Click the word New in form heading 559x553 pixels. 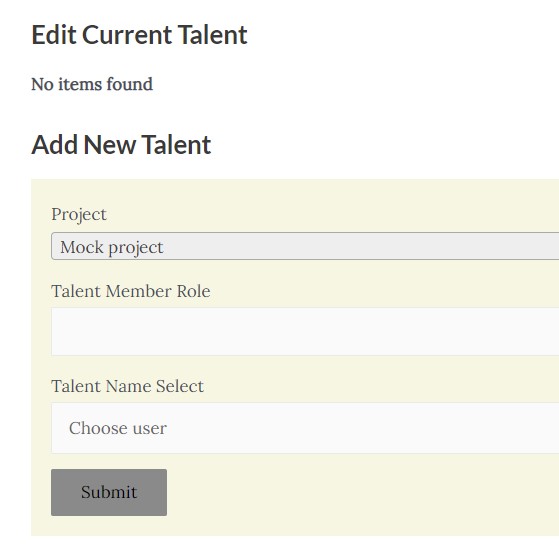click(x=109, y=145)
